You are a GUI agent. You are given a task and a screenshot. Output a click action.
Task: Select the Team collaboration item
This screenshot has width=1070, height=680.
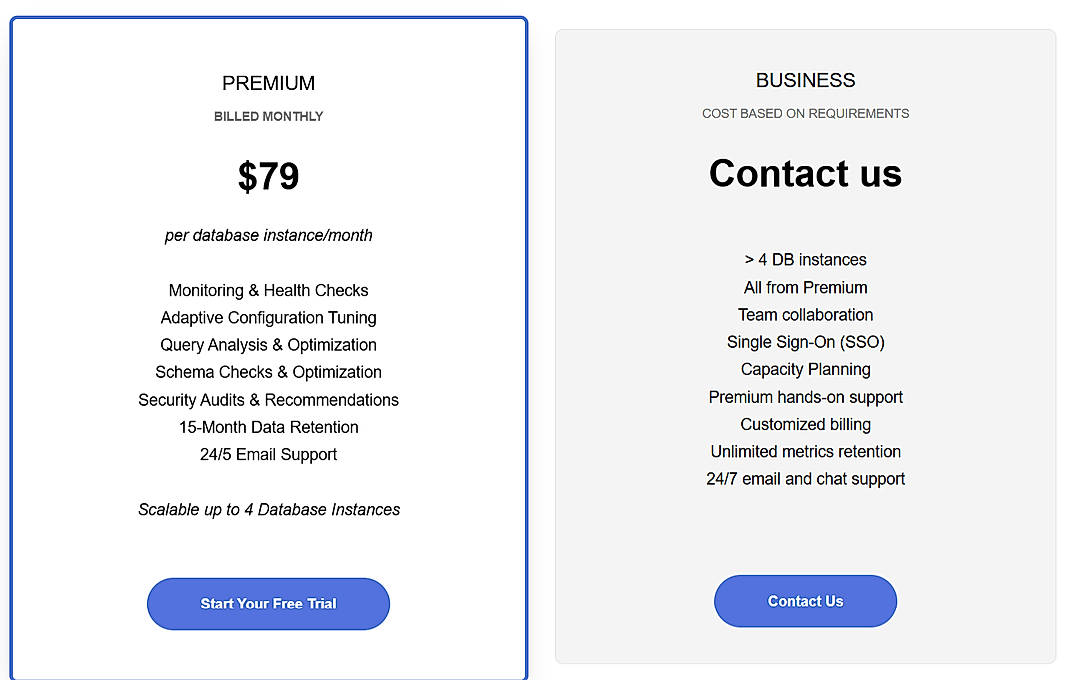(805, 314)
